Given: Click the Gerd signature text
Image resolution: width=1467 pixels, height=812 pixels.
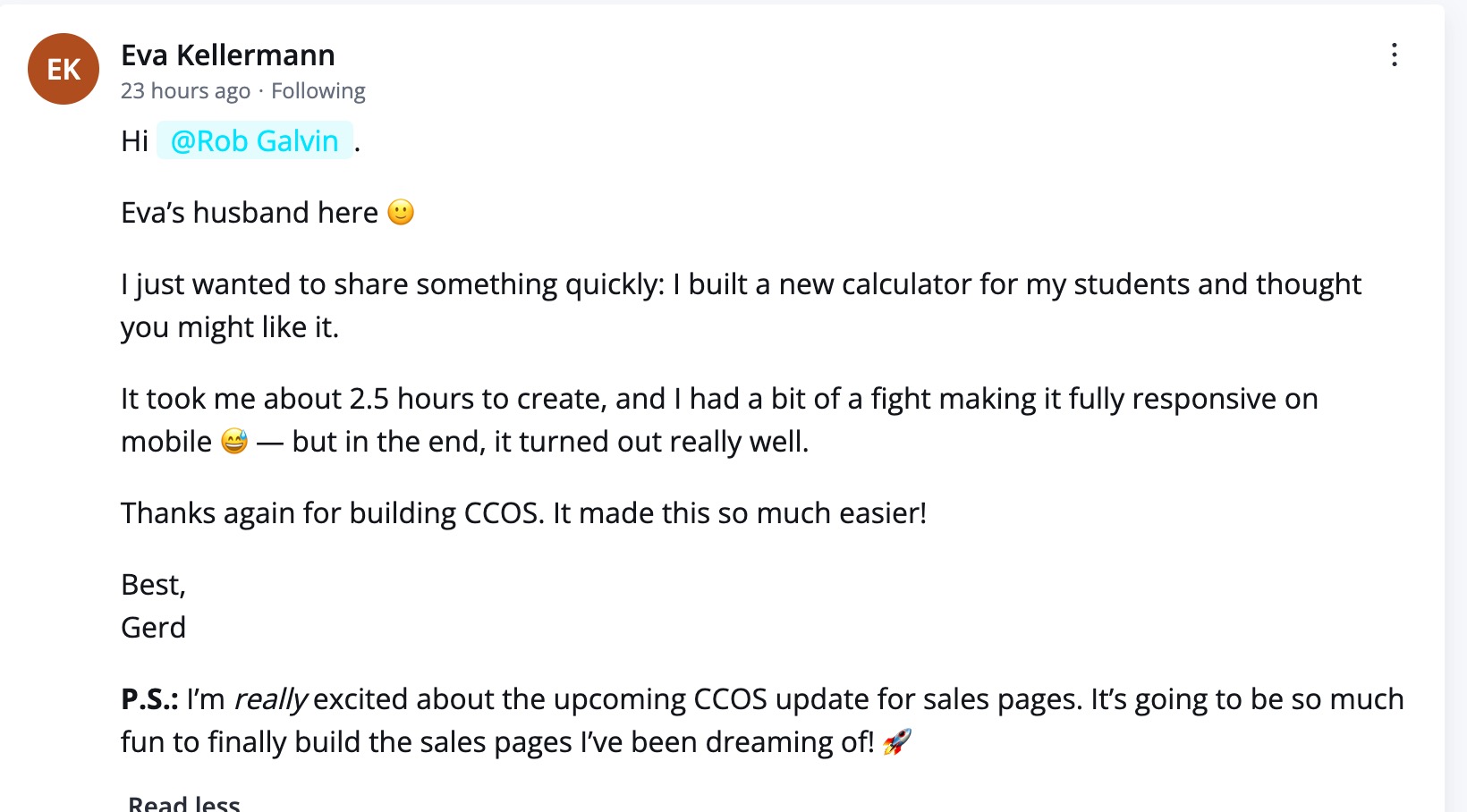Looking at the screenshot, I should (x=153, y=627).
